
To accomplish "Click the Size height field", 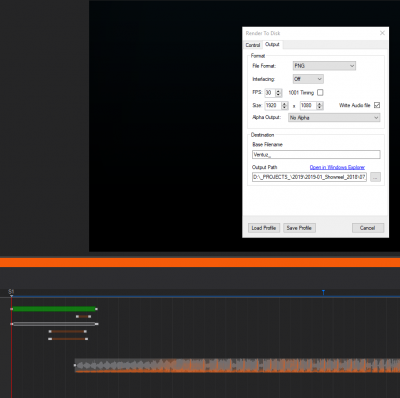I will pos(308,106).
